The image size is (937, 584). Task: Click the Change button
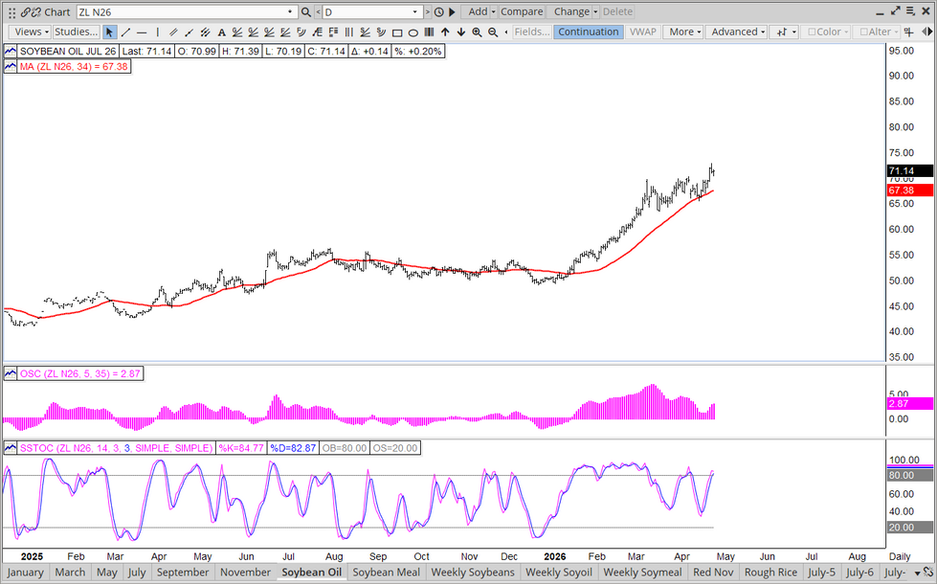tap(571, 12)
